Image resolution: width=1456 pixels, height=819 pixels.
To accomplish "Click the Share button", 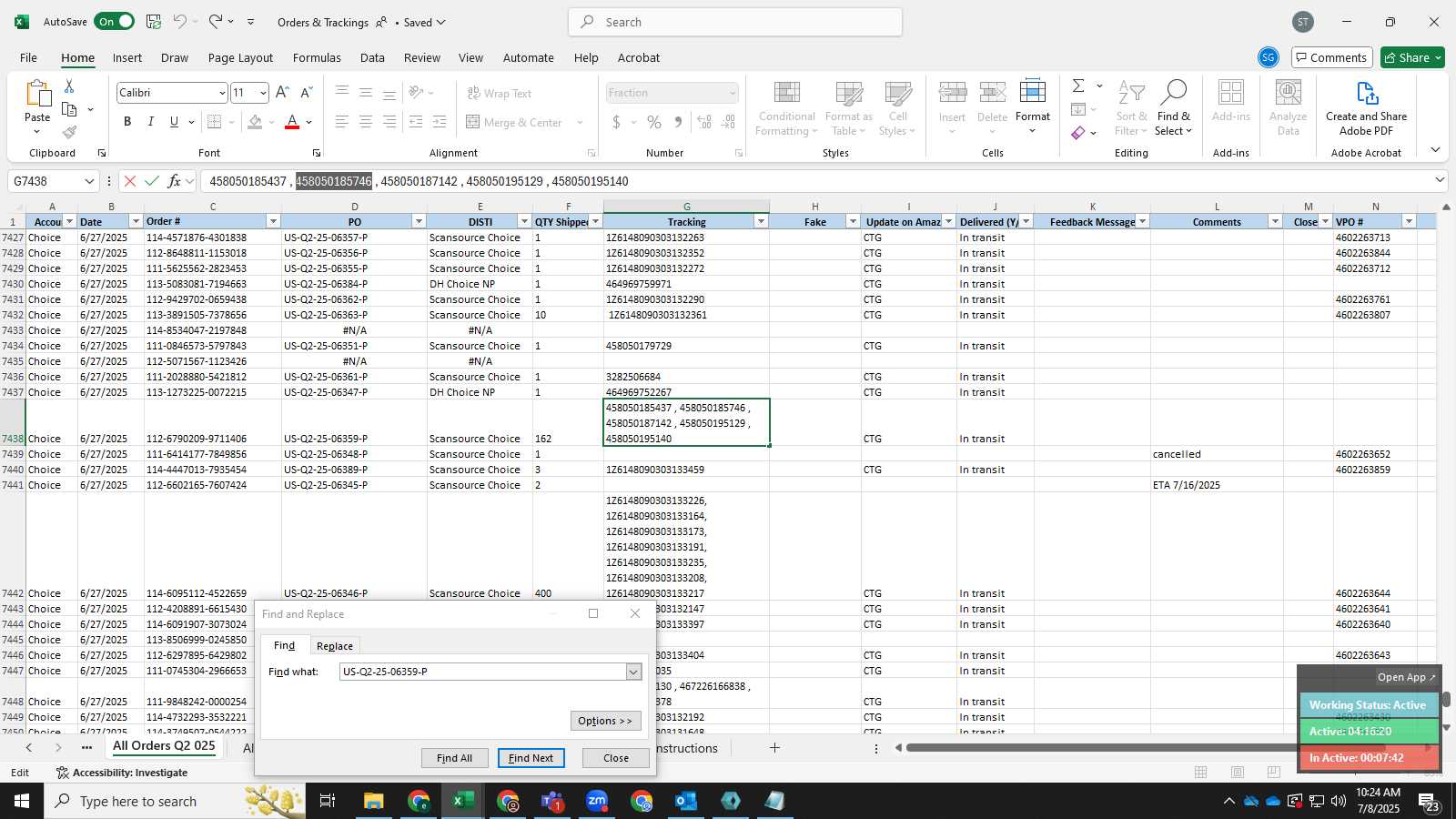I will [1412, 57].
